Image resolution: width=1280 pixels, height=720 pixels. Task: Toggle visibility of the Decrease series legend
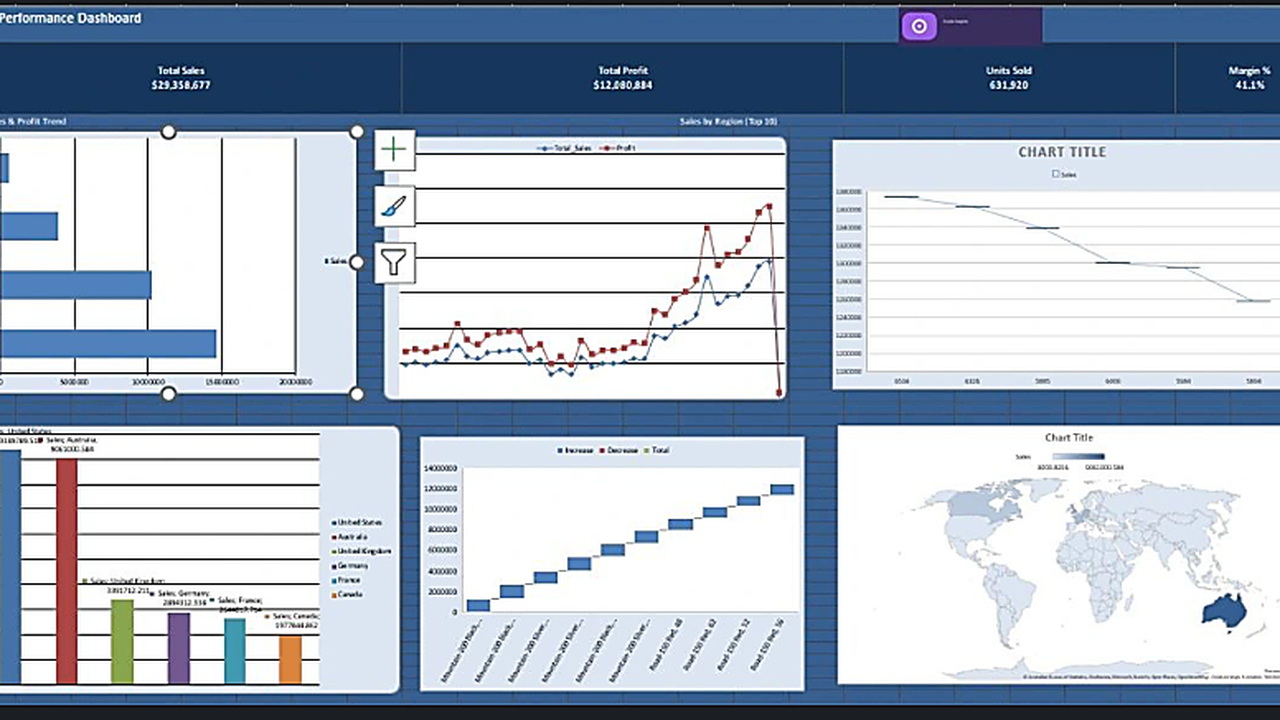point(604,450)
